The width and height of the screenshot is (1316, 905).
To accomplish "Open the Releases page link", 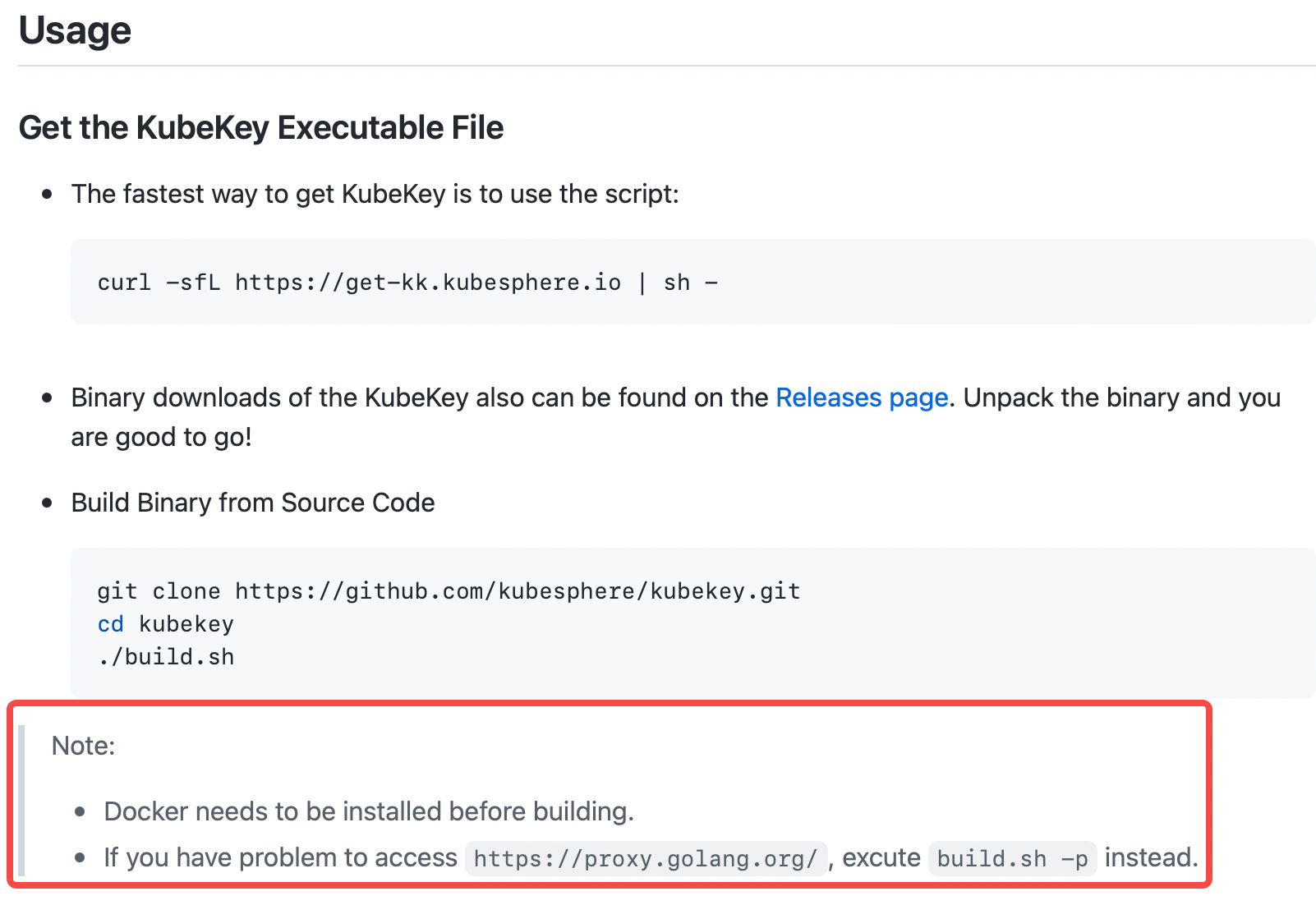I will point(861,397).
